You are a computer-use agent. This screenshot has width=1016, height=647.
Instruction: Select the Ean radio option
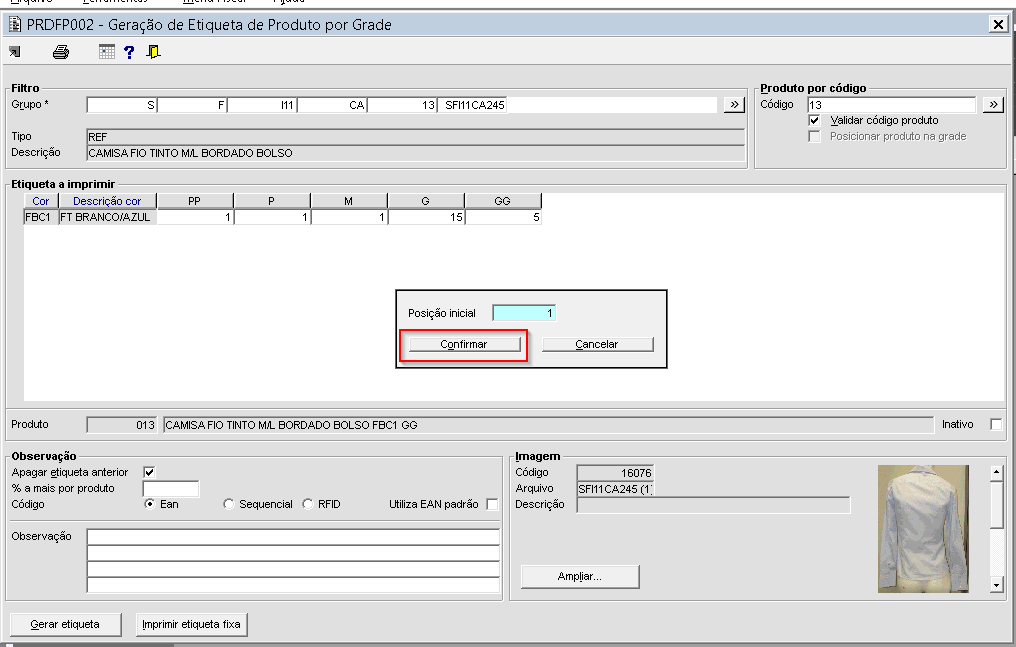point(150,504)
